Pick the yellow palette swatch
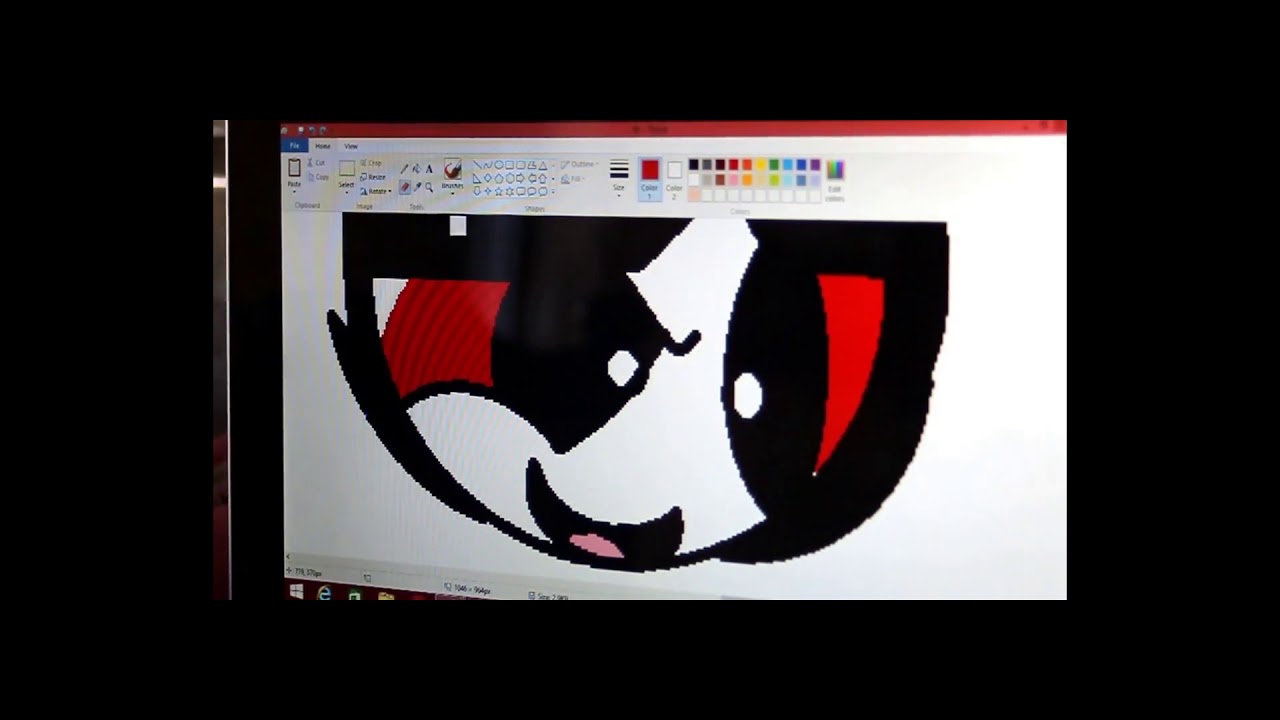1280x720 pixels. click(x=761, y=165)
